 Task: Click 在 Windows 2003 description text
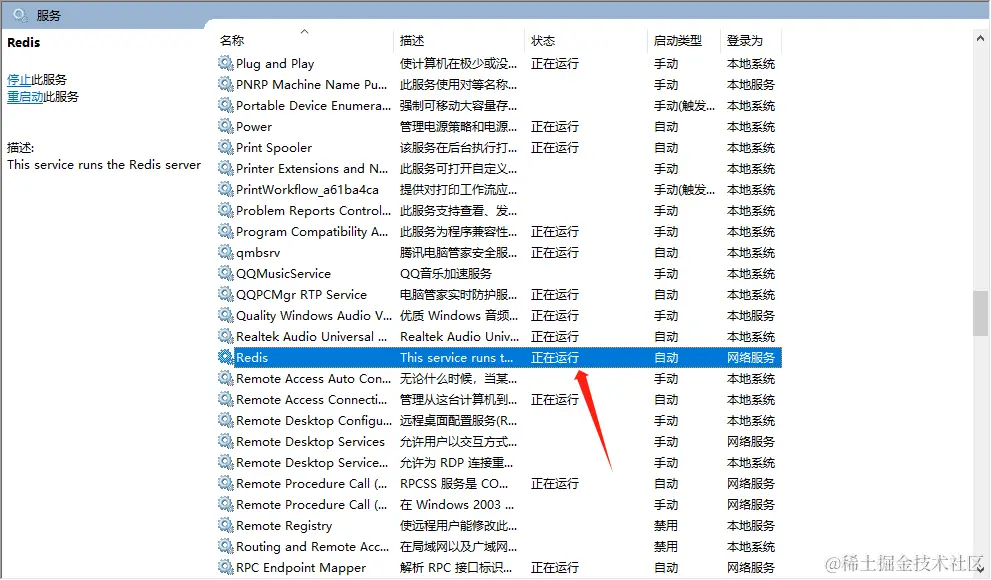point(457,504)
